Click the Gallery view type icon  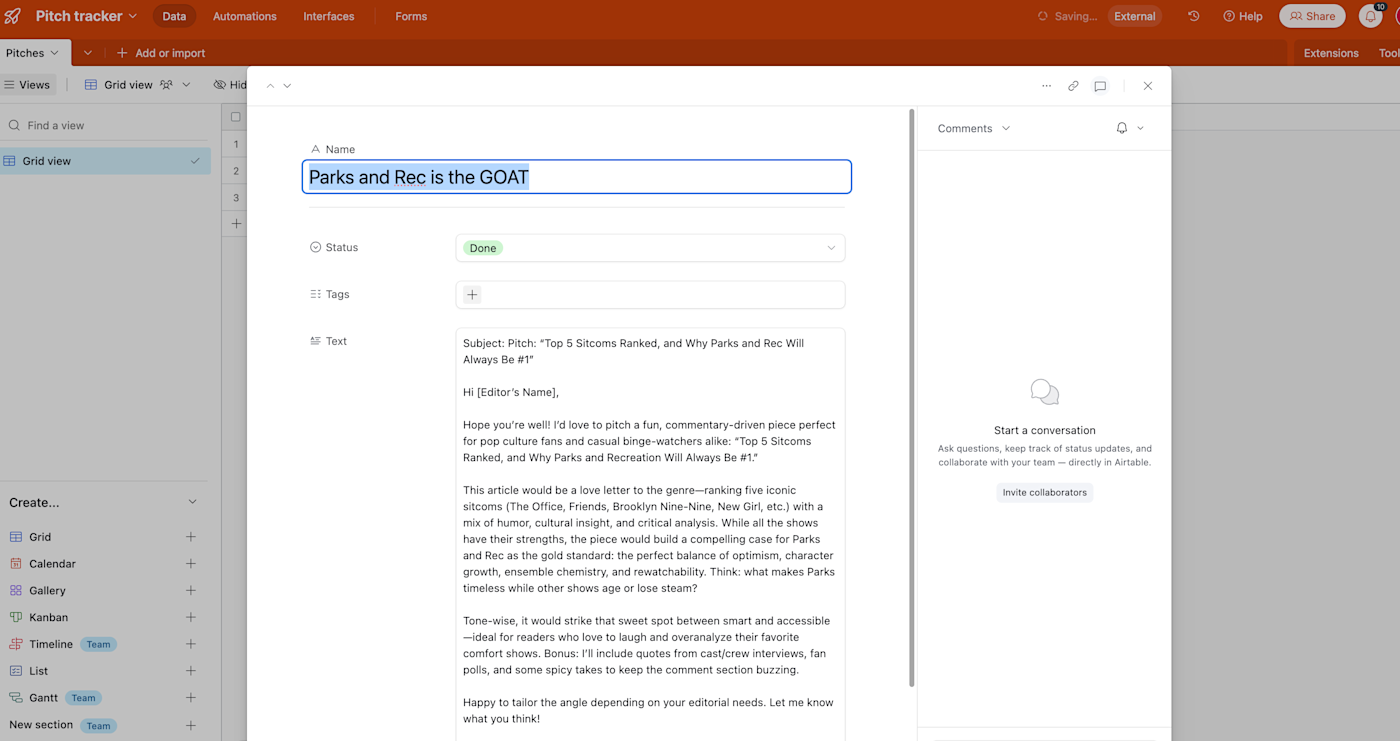[16, 591]
